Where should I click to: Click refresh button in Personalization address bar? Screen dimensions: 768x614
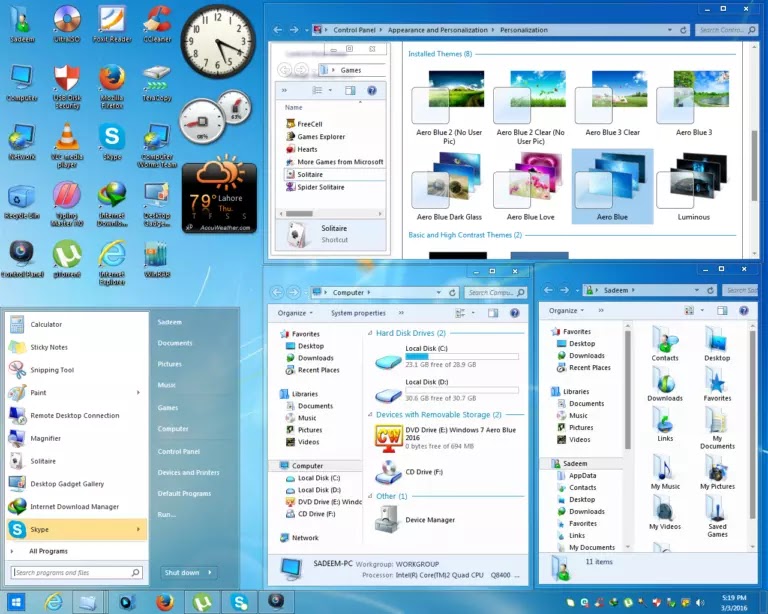pos(683,30)
